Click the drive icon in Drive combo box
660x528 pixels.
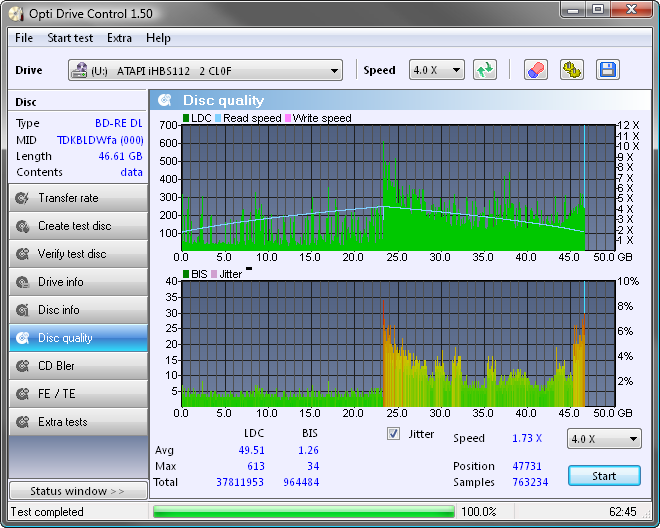click(79, 70)
